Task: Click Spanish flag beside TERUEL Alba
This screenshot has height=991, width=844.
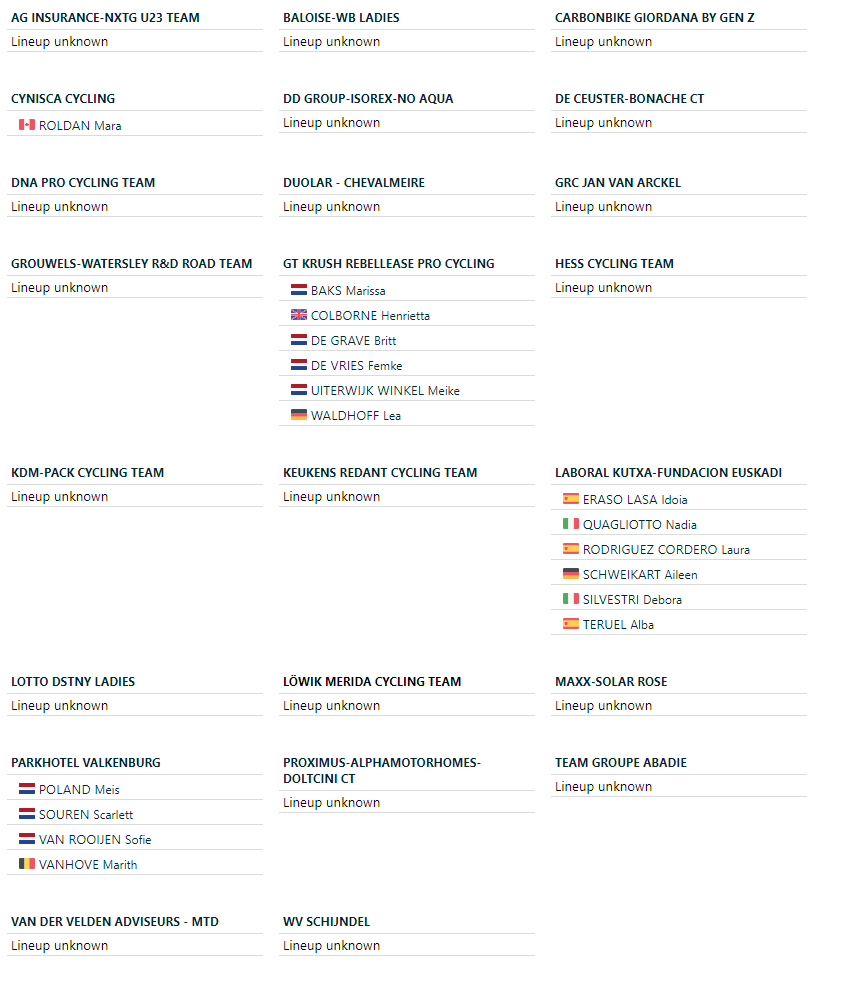Action: coord(570,623)
